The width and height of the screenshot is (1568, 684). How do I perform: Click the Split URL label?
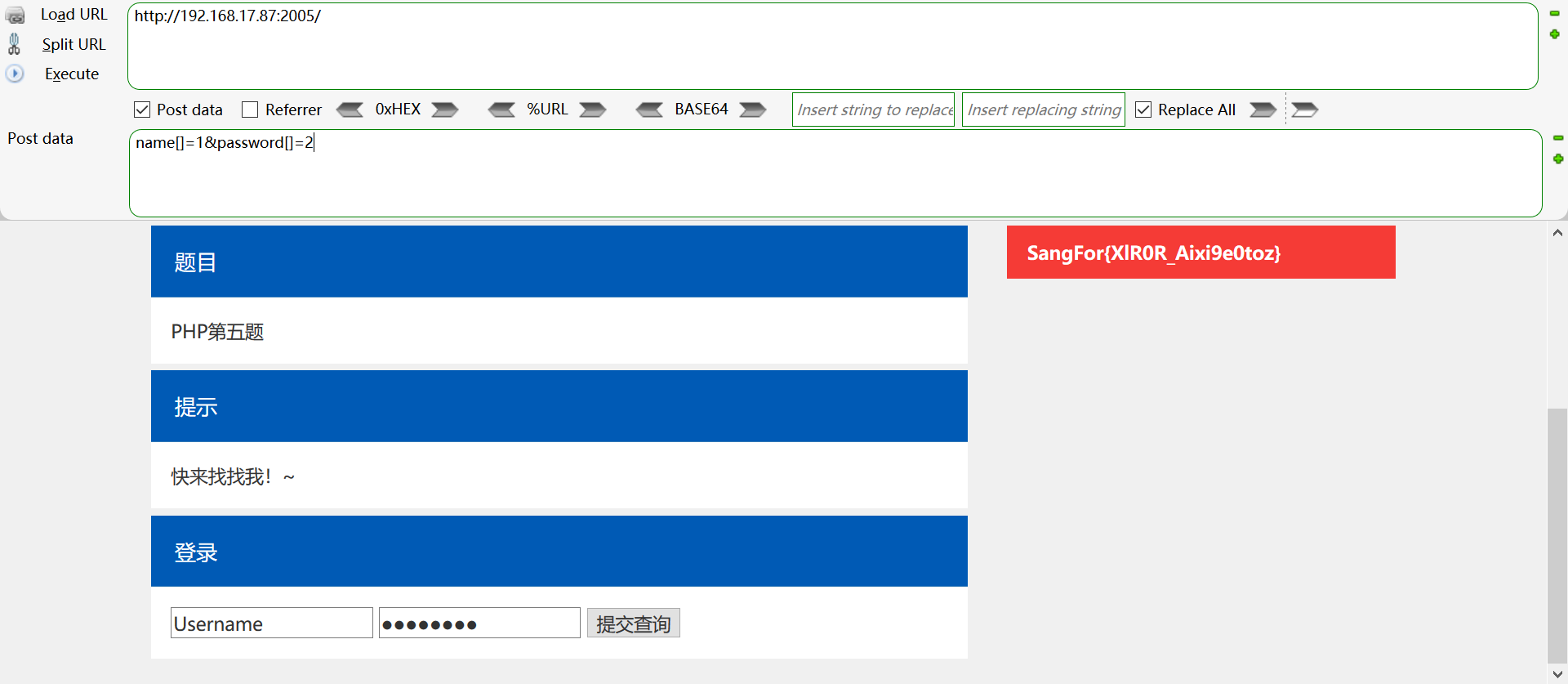(74, 44)
